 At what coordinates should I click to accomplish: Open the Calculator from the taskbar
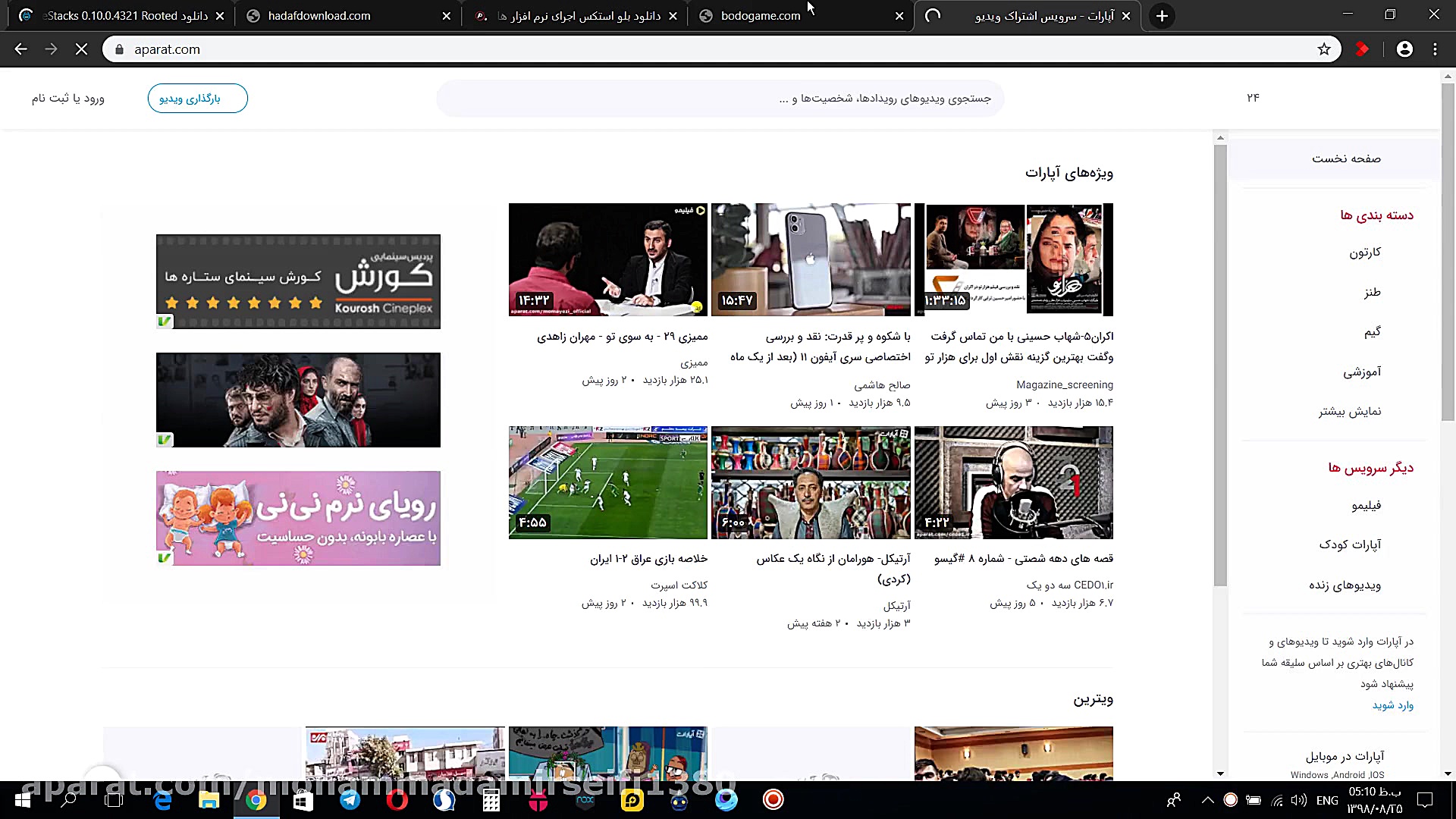[x=491, y=799]
